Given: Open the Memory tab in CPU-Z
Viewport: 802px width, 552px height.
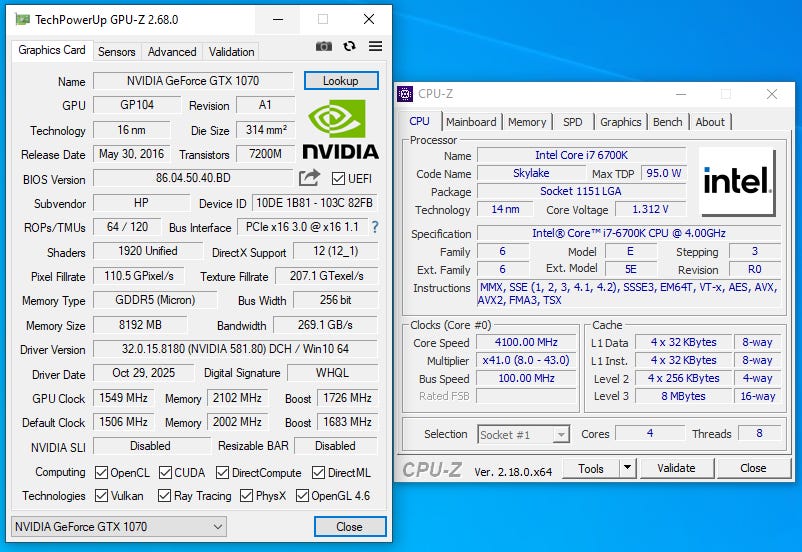Looking at the screenshot, I should (x=527, y=122).
